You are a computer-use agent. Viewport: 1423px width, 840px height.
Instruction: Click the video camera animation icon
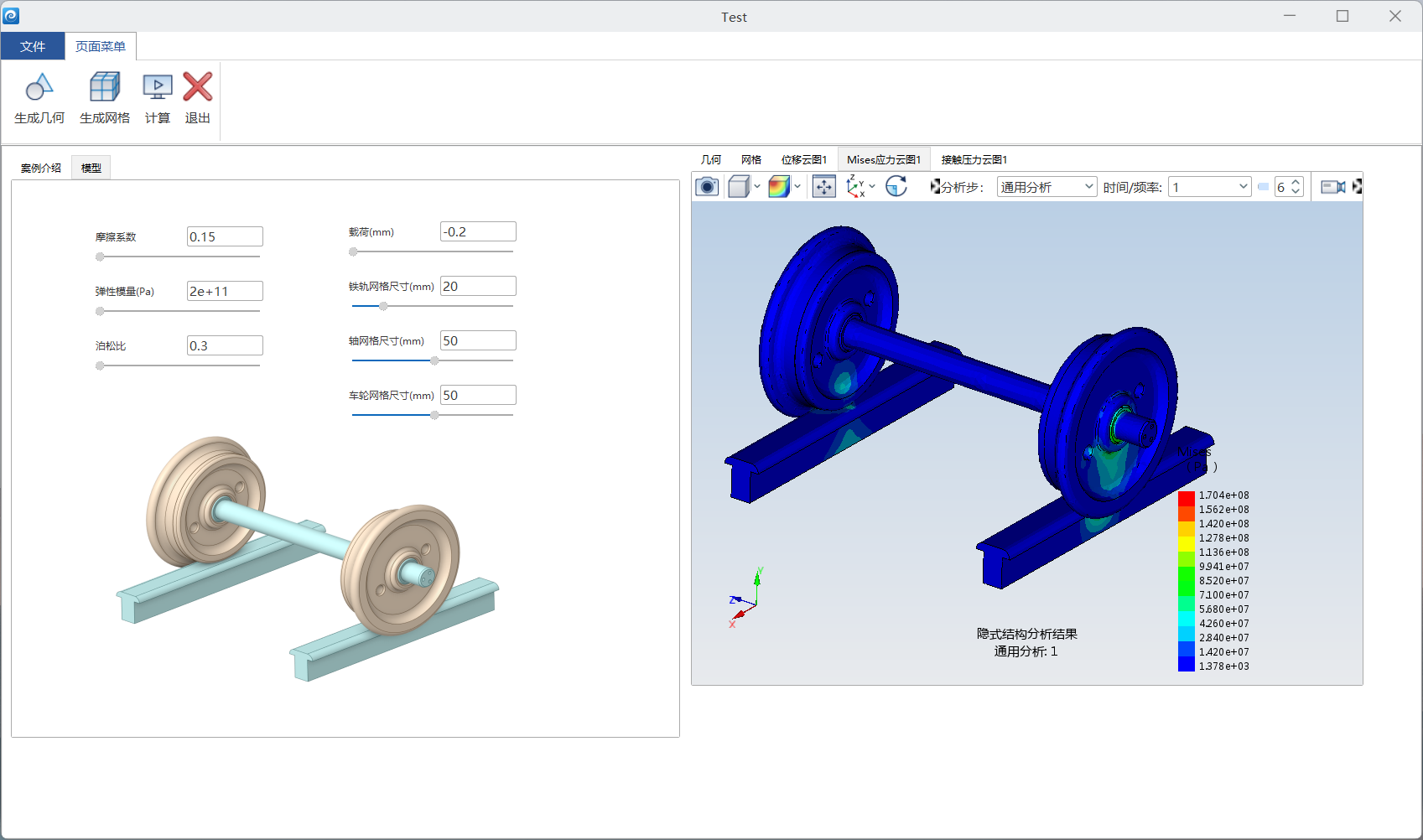point(1333,187)
